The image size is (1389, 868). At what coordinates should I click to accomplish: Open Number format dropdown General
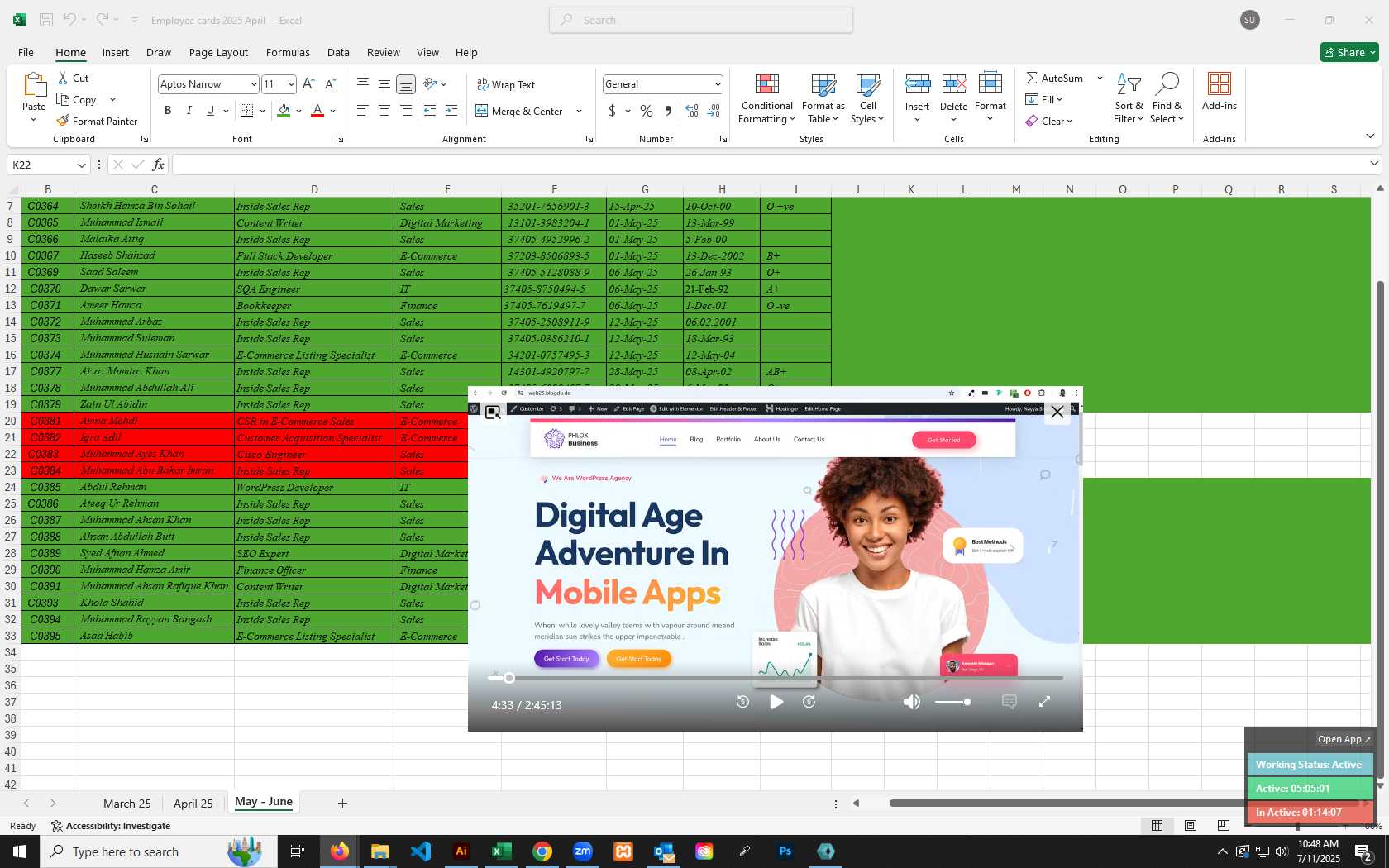pos(717,84)
